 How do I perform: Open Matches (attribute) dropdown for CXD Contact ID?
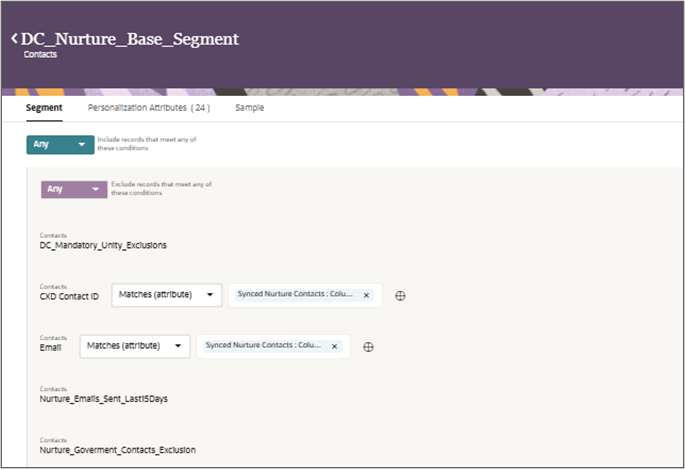166,295
